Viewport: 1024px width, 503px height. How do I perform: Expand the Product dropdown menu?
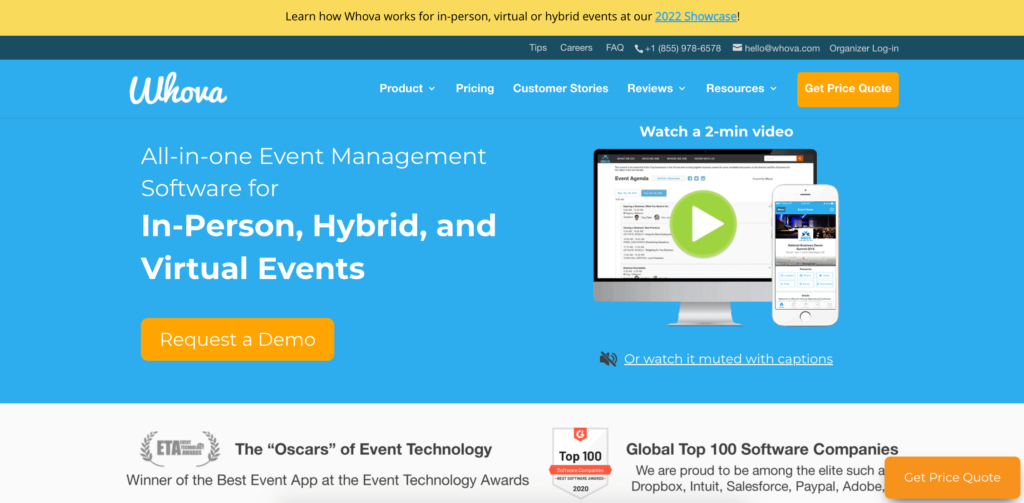[x=407, y=88]
